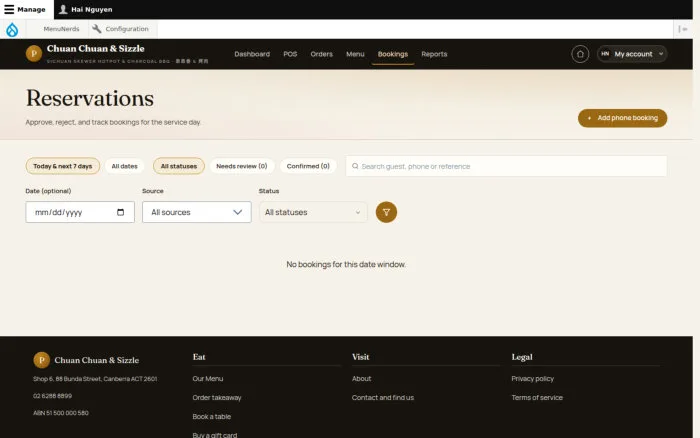Viewport: 700px width, 438px height.
Task: Click the date input field
Action: [80, 212]
